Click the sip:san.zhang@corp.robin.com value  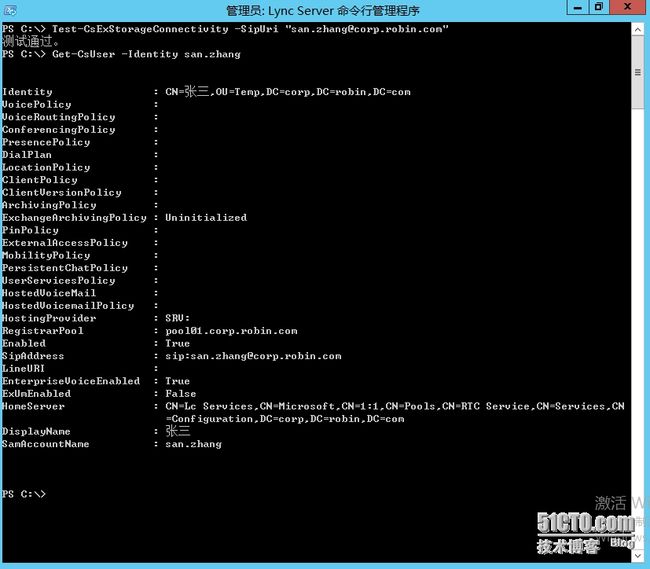click(x=253, y=356)
